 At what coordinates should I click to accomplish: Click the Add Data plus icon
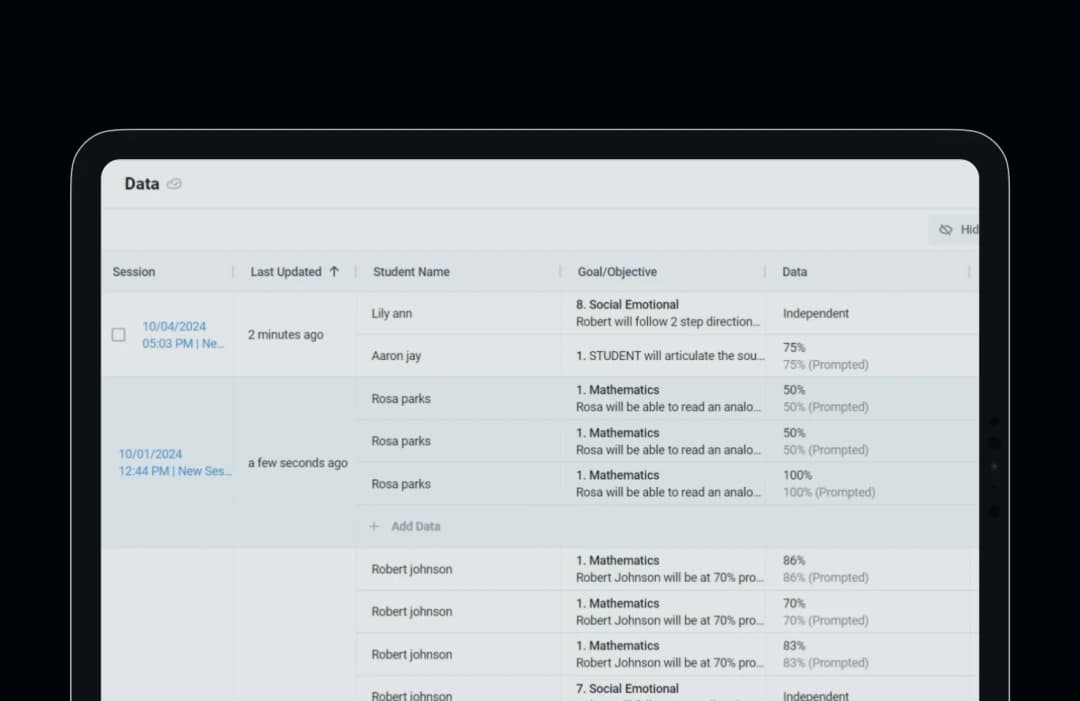click(374, 526)
